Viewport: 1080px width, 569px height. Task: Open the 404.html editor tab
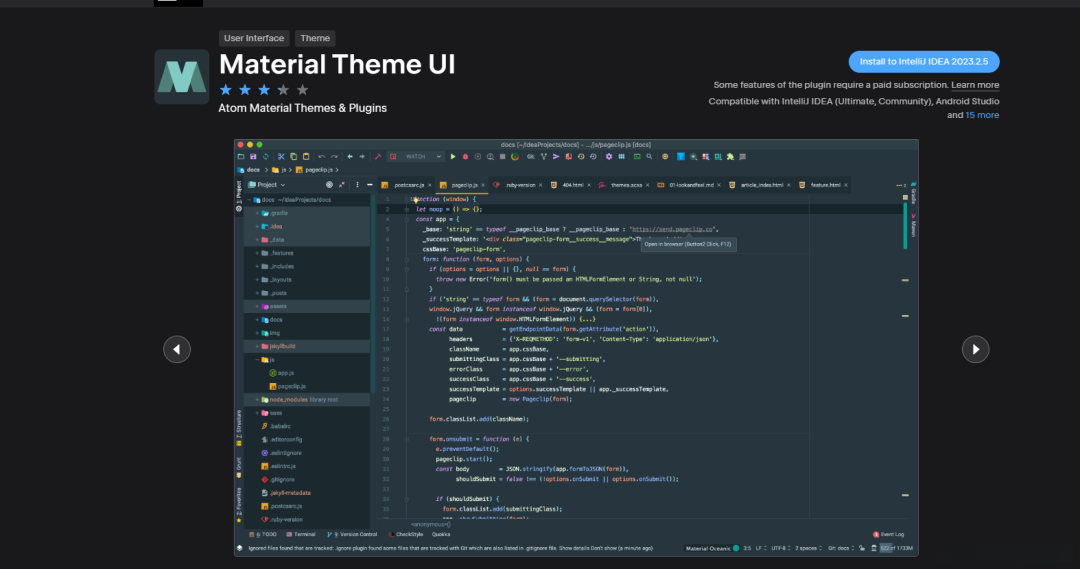coord(571,185)
